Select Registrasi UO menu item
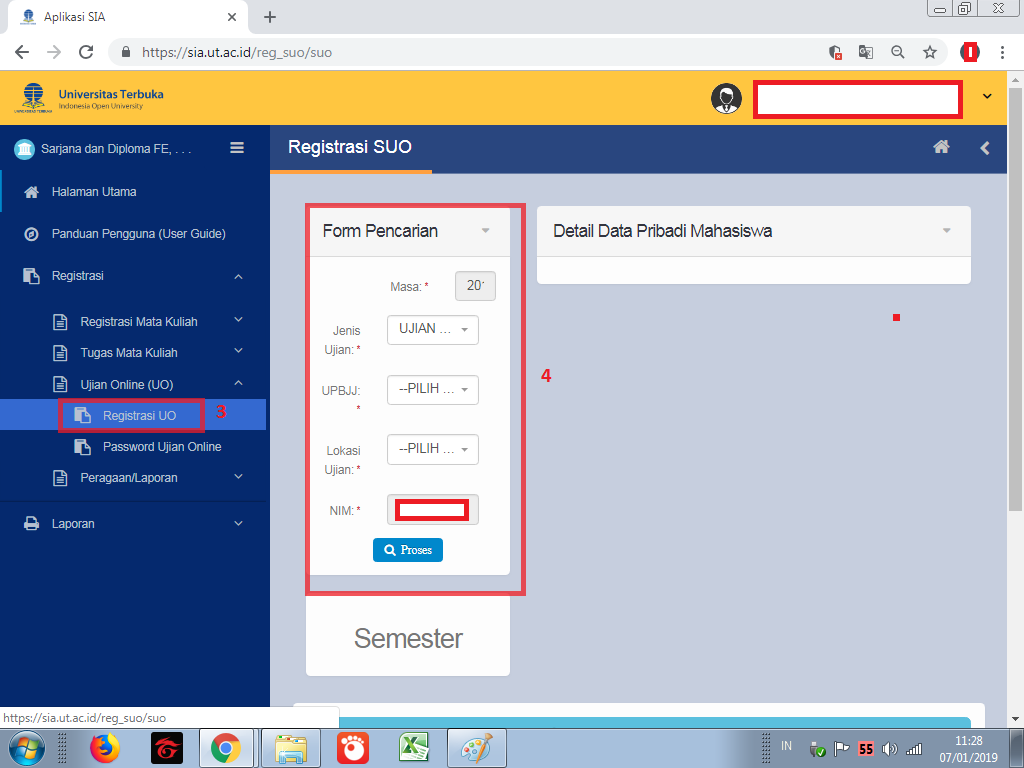Viewport: 1024px width, 768px height. pos(133,415)
